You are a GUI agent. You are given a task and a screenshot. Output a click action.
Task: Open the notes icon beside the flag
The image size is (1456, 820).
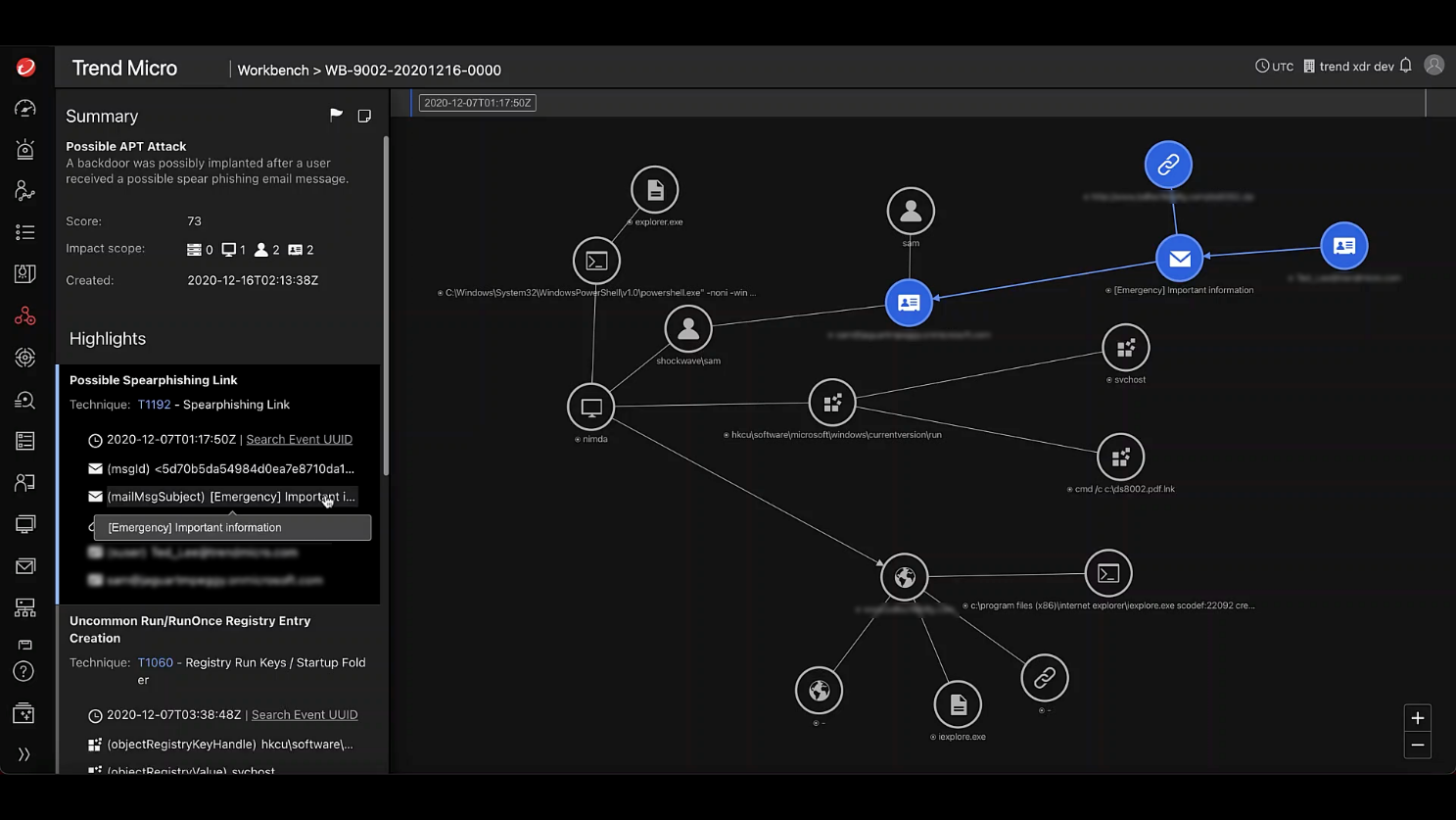pos(364,116)
